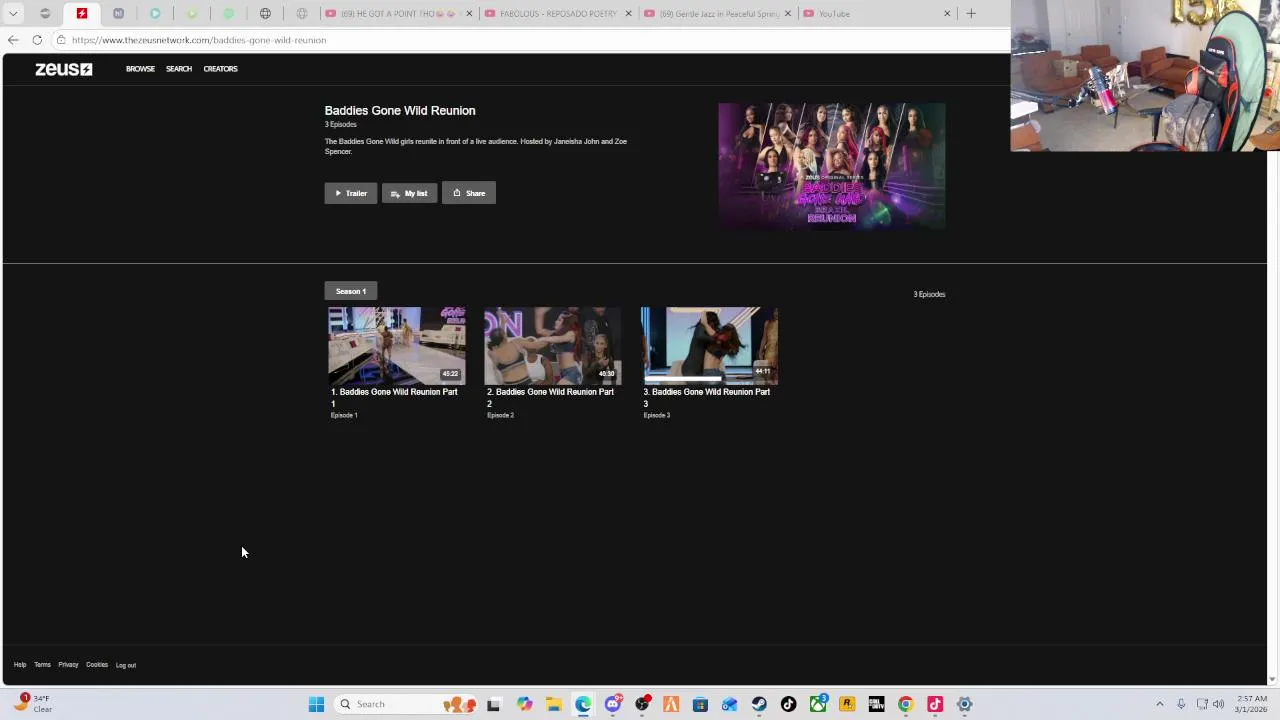Screen dimensions: 1280x720
Task: Open the Settings gear in taskbar
Action: (964, 704)
